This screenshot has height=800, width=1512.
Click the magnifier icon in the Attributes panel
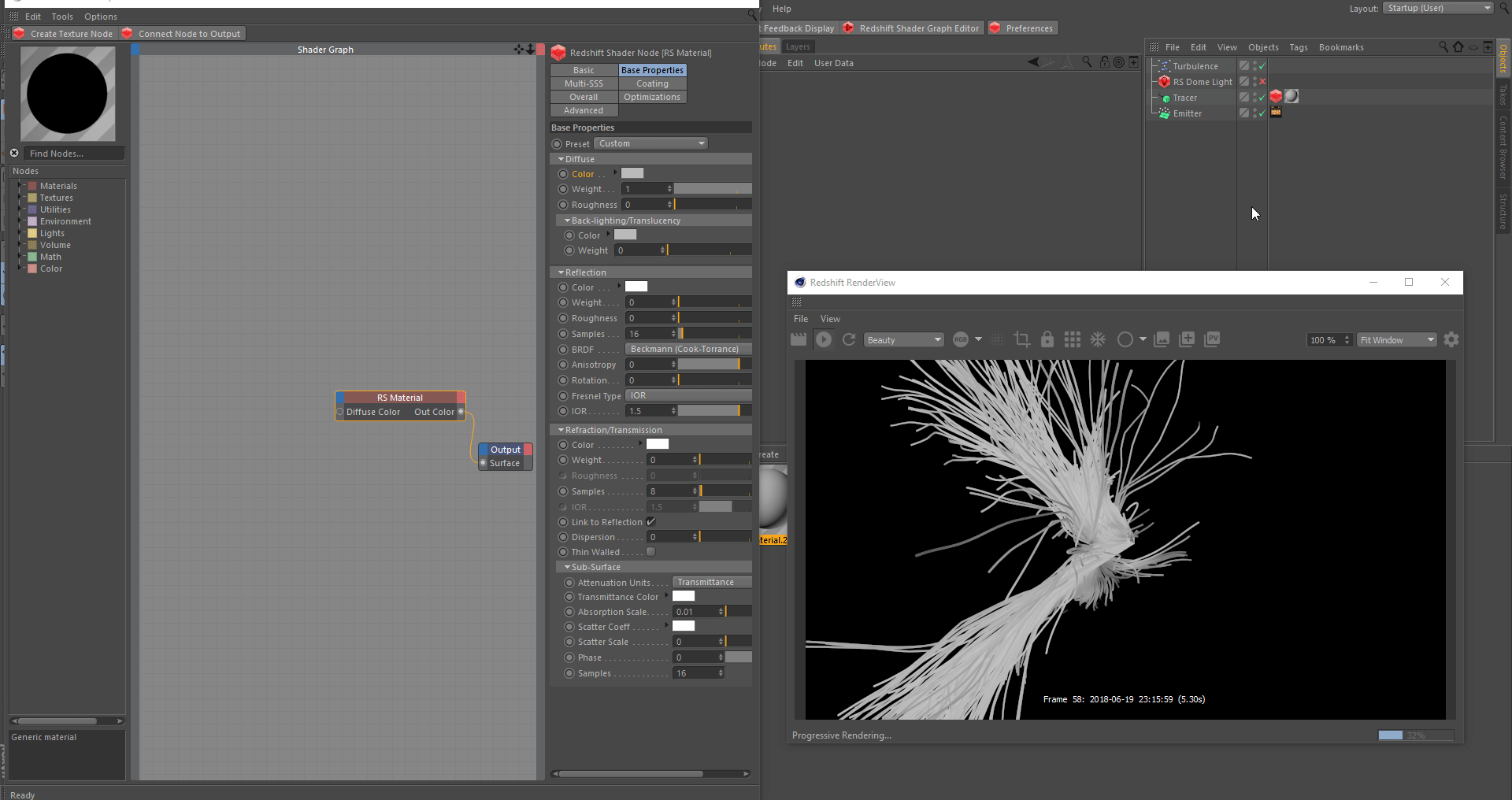click(1087, 62)
